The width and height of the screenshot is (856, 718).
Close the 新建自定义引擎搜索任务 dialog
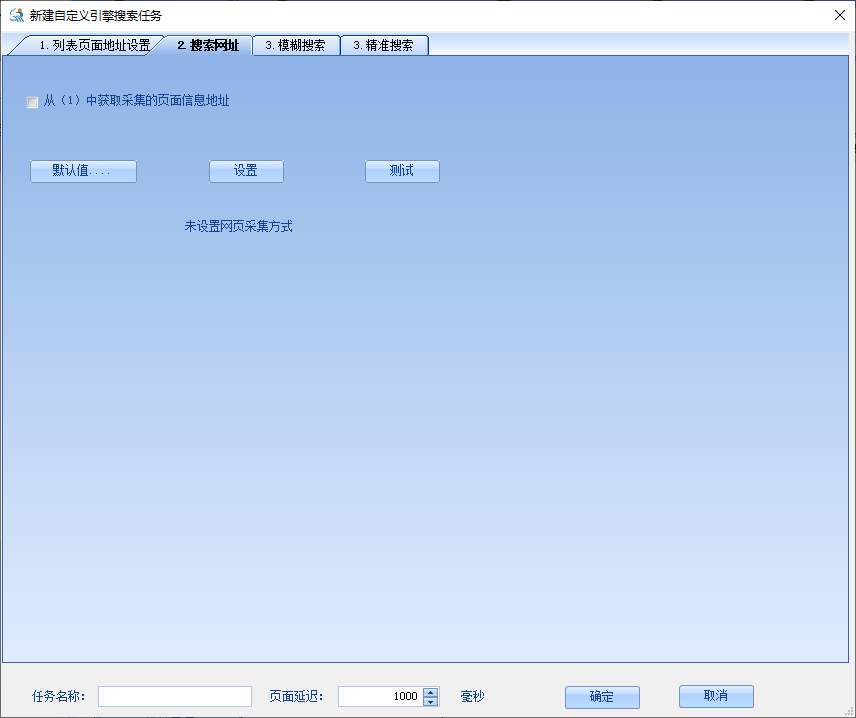pyautogui.click(x=838, y=15)
